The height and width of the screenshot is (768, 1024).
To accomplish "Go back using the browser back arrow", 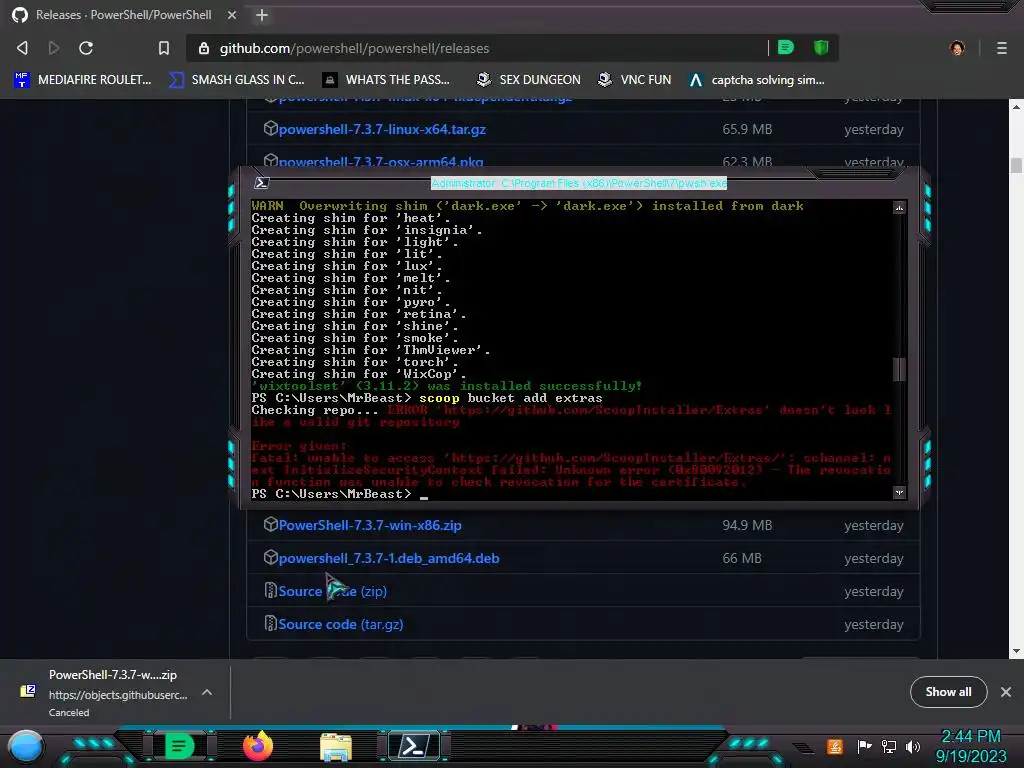I will [22, 48].
